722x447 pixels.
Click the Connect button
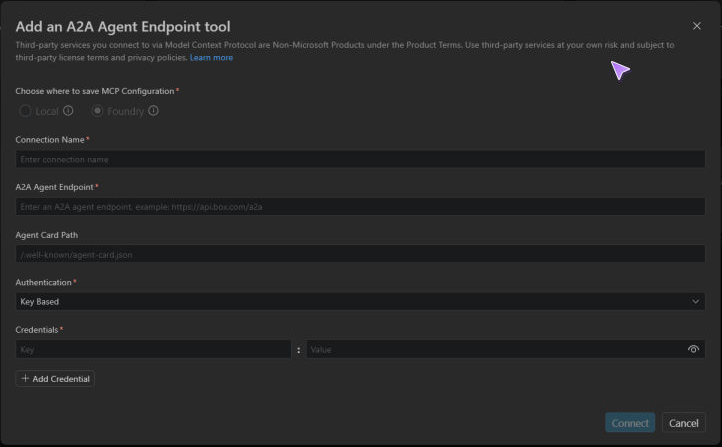[630, 423]
